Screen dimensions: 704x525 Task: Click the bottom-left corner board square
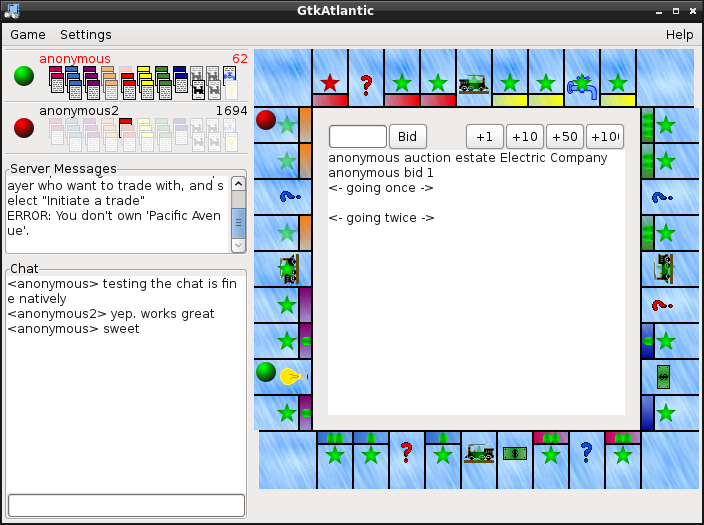click(288, 460)
